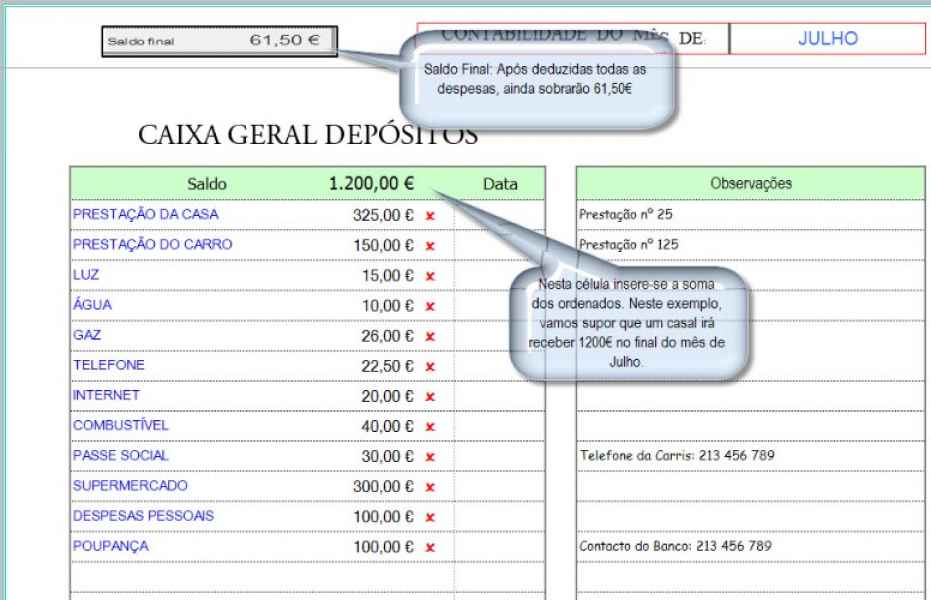Click the red X in the COMBUSTÍVEL row
Image resolution: width=931 pixels, height=600 pixels.
point(430,427)
